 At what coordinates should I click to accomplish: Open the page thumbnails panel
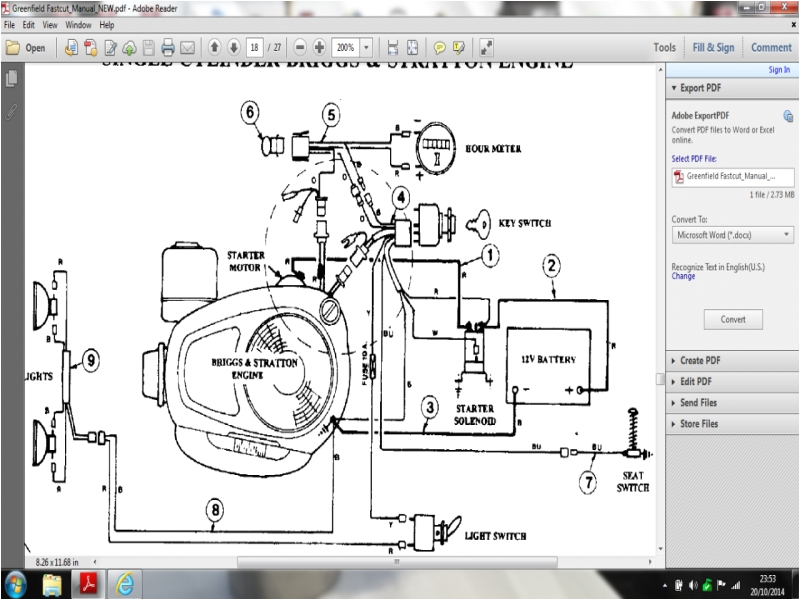pyautogui.click(x=11, y=79)
